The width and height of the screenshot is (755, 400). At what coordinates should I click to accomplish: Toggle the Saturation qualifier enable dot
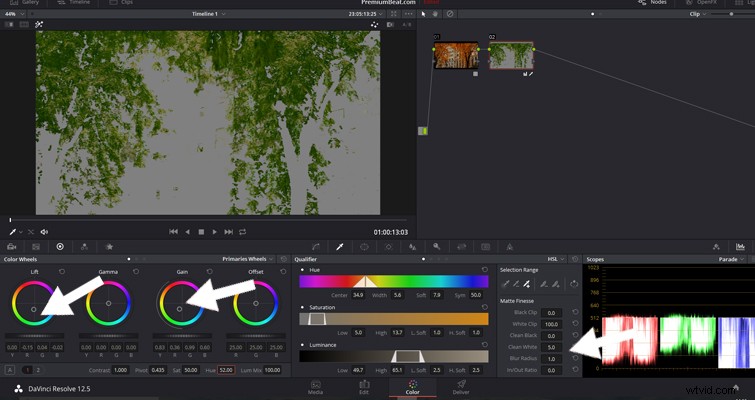(302, 307)
